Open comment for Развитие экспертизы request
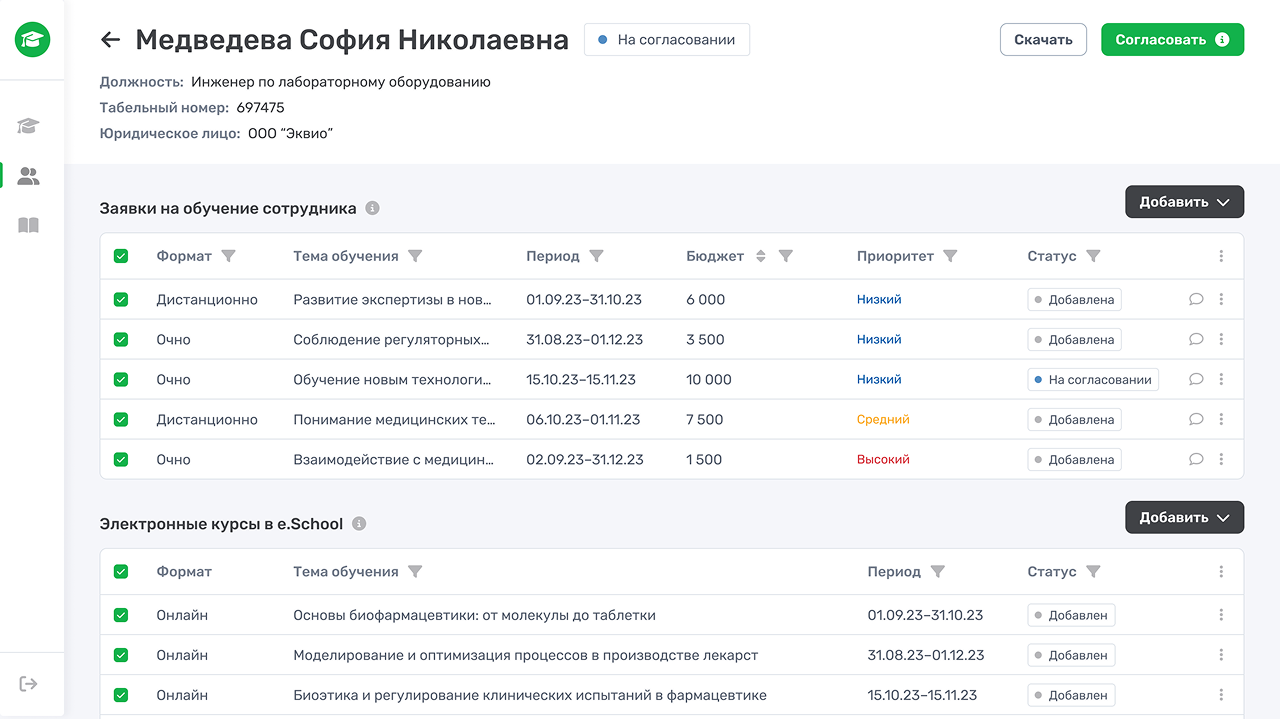 tap(1195, 299)
